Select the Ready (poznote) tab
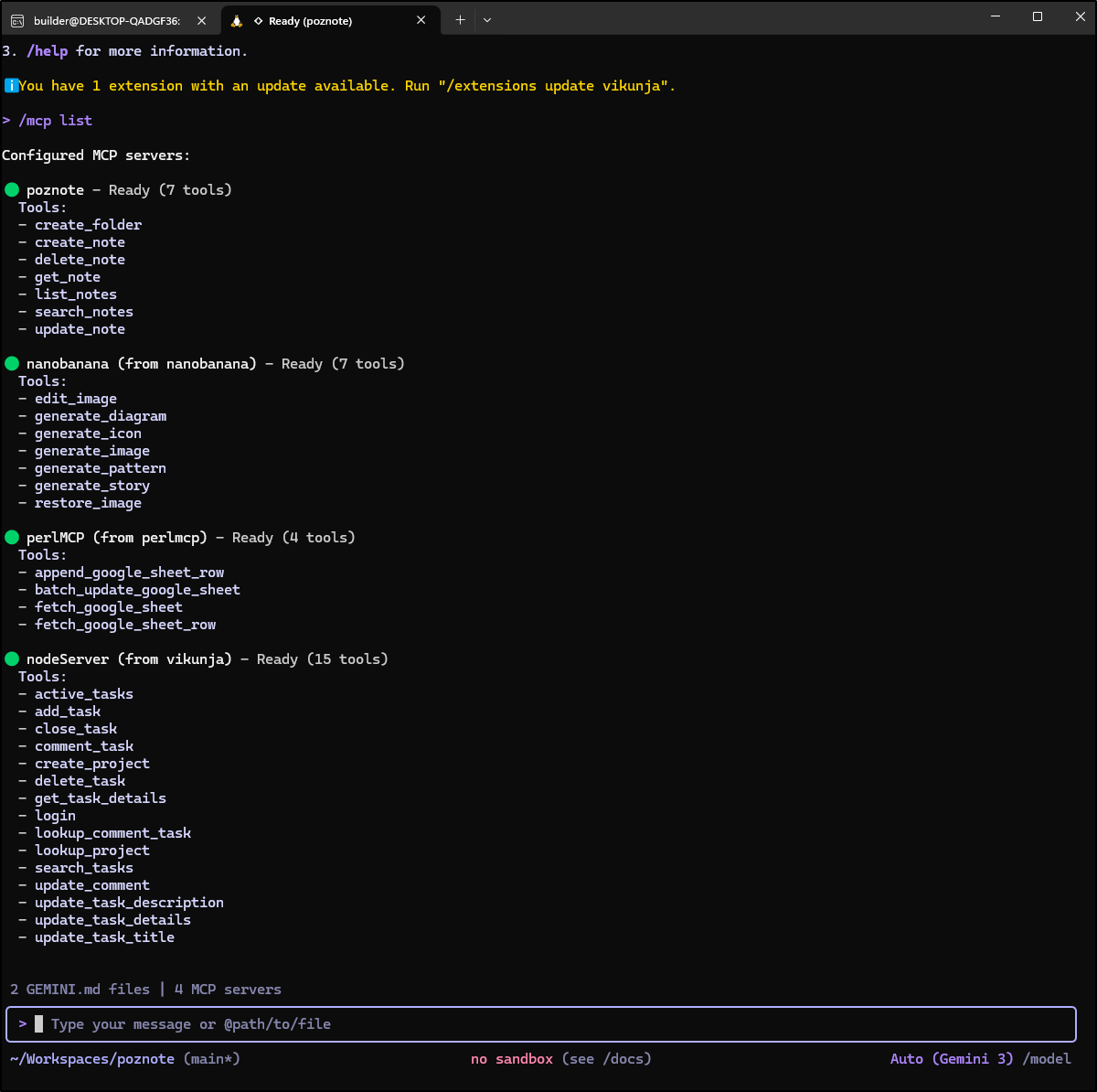1097x1092 pixels. pyautogui.click(x=311, y=20)
